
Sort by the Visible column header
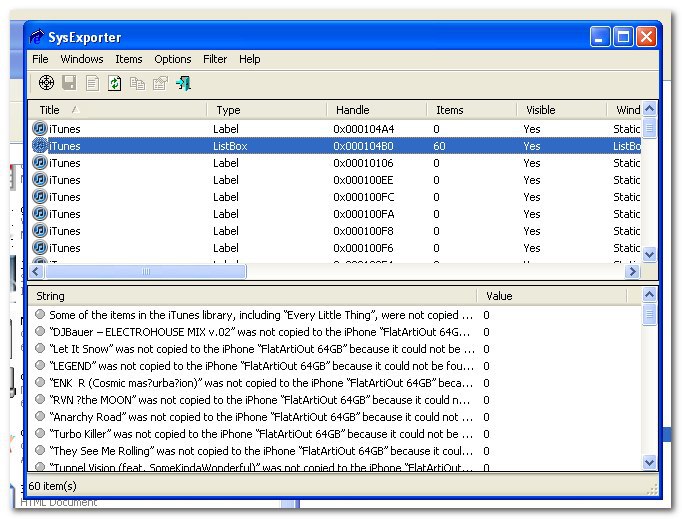[562, 110]
